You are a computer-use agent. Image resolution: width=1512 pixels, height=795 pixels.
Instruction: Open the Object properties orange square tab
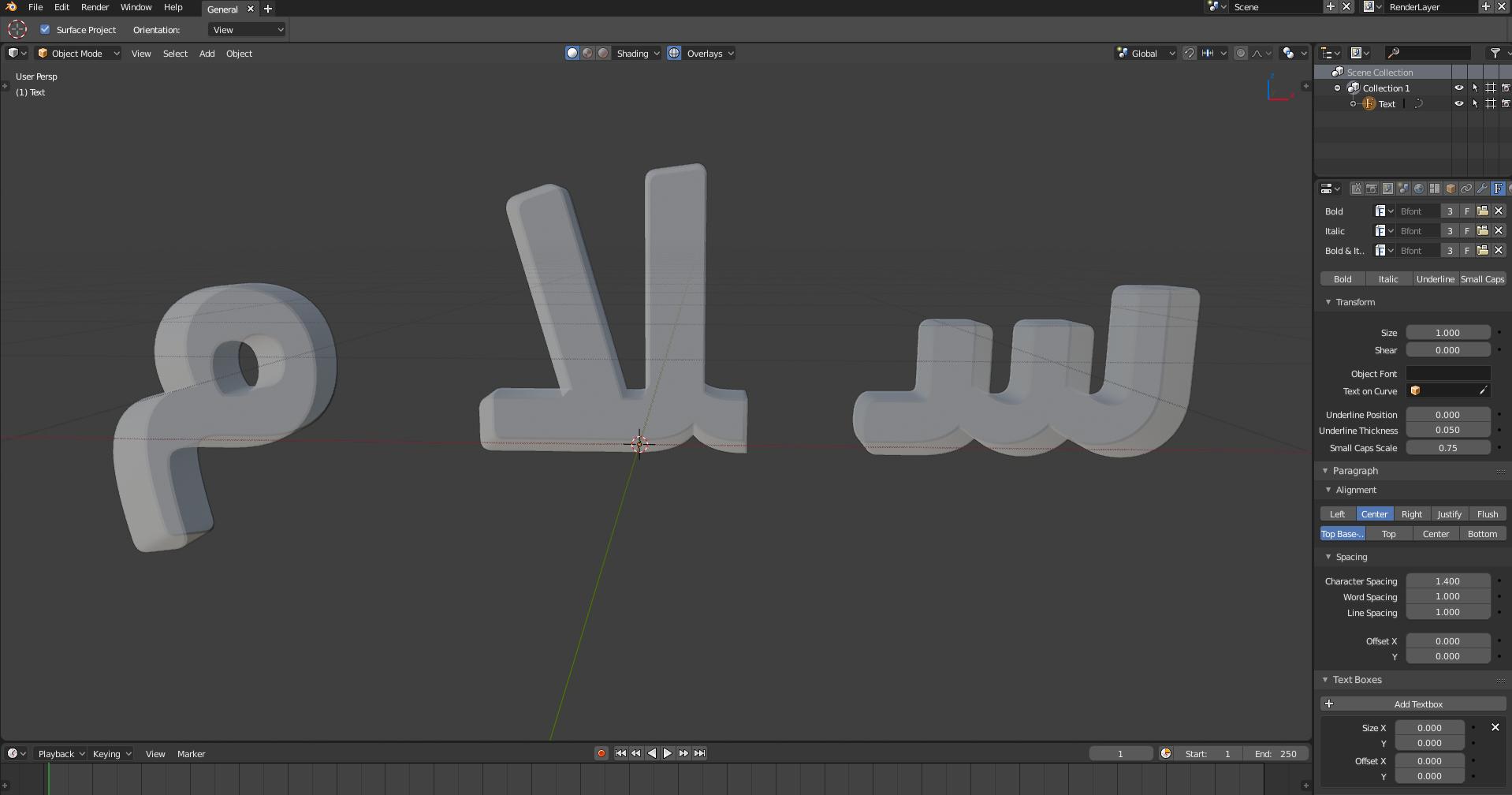(x=1450, y=188)
